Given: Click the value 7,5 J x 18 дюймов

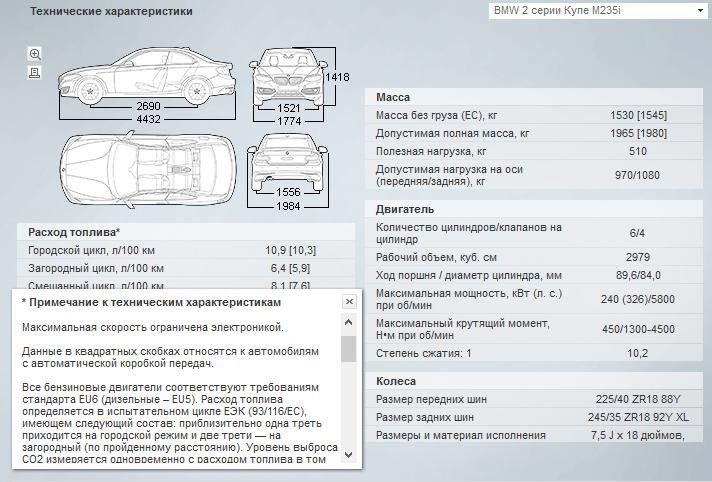Looking at the screenshot, I should 638,435.
